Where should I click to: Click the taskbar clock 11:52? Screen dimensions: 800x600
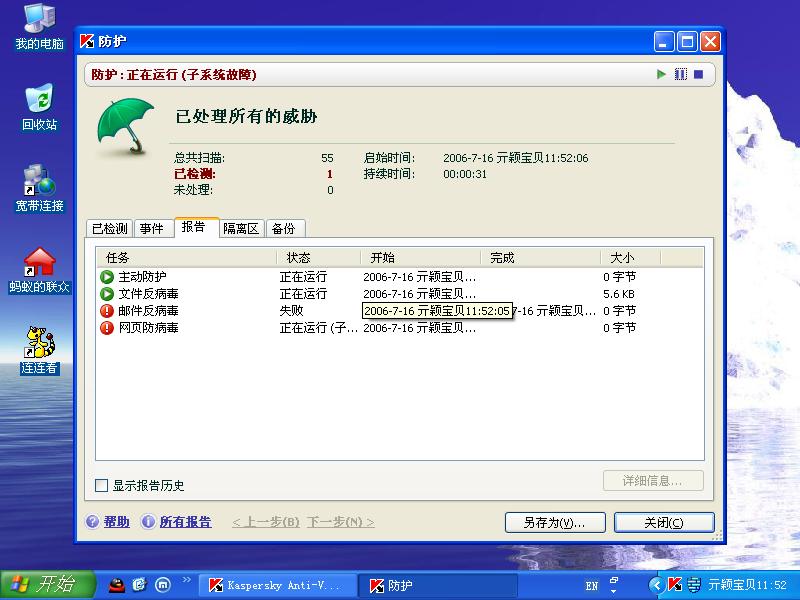tap(747, 585)
